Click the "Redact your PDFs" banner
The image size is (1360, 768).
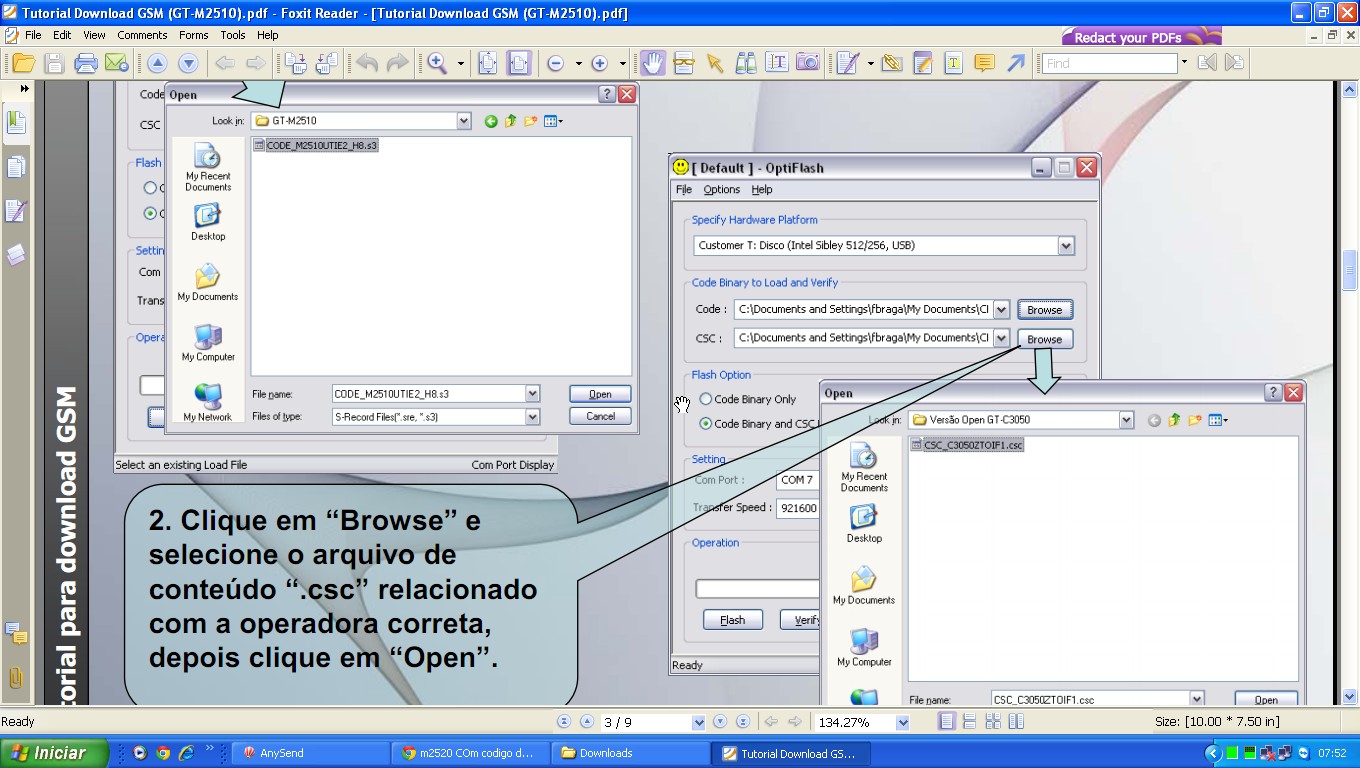(x=1140, y=37)
